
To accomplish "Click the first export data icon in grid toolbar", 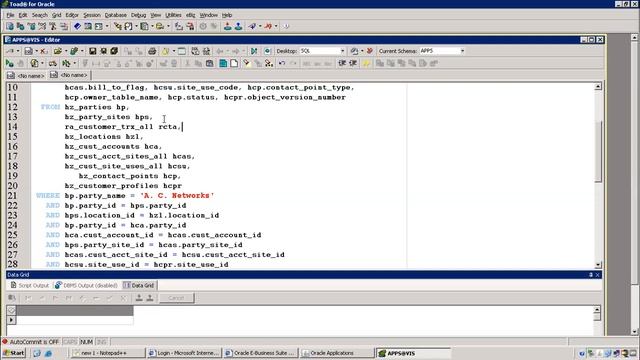I will pyautogui.click(x=139, y=298).
